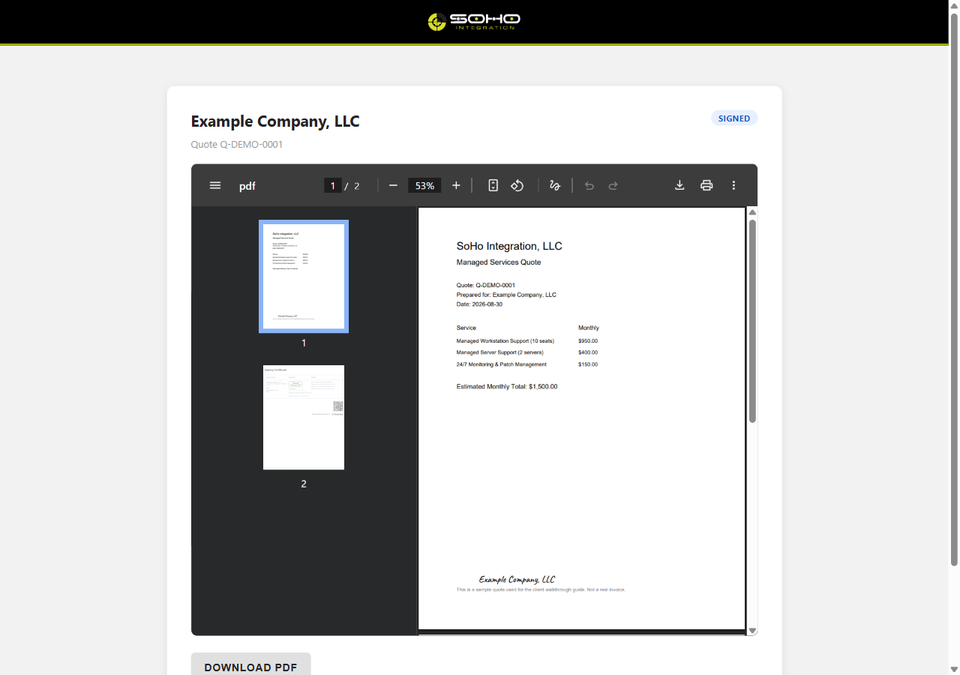
Task: Click the SoHo Integration, LLC document title
Action: click(509, 246)
